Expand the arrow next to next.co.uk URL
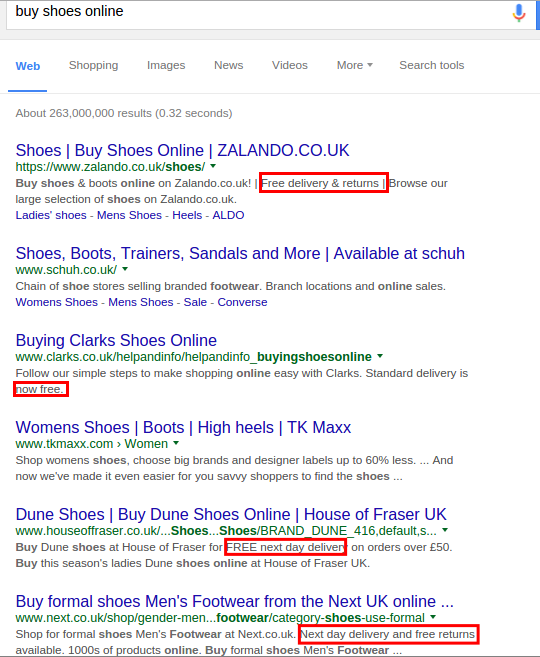540x657 pixels. pyautogui.click(x=433, y=617)
